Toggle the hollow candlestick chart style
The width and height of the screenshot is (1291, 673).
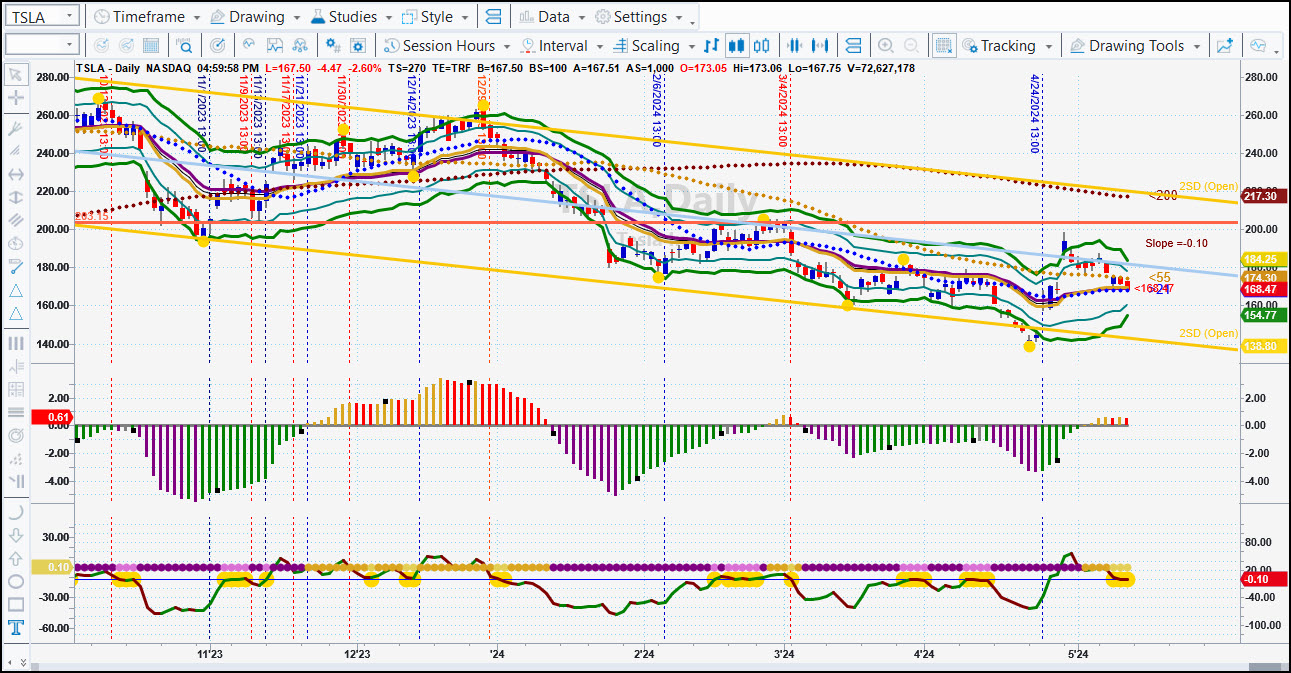(x=762, y=45)
